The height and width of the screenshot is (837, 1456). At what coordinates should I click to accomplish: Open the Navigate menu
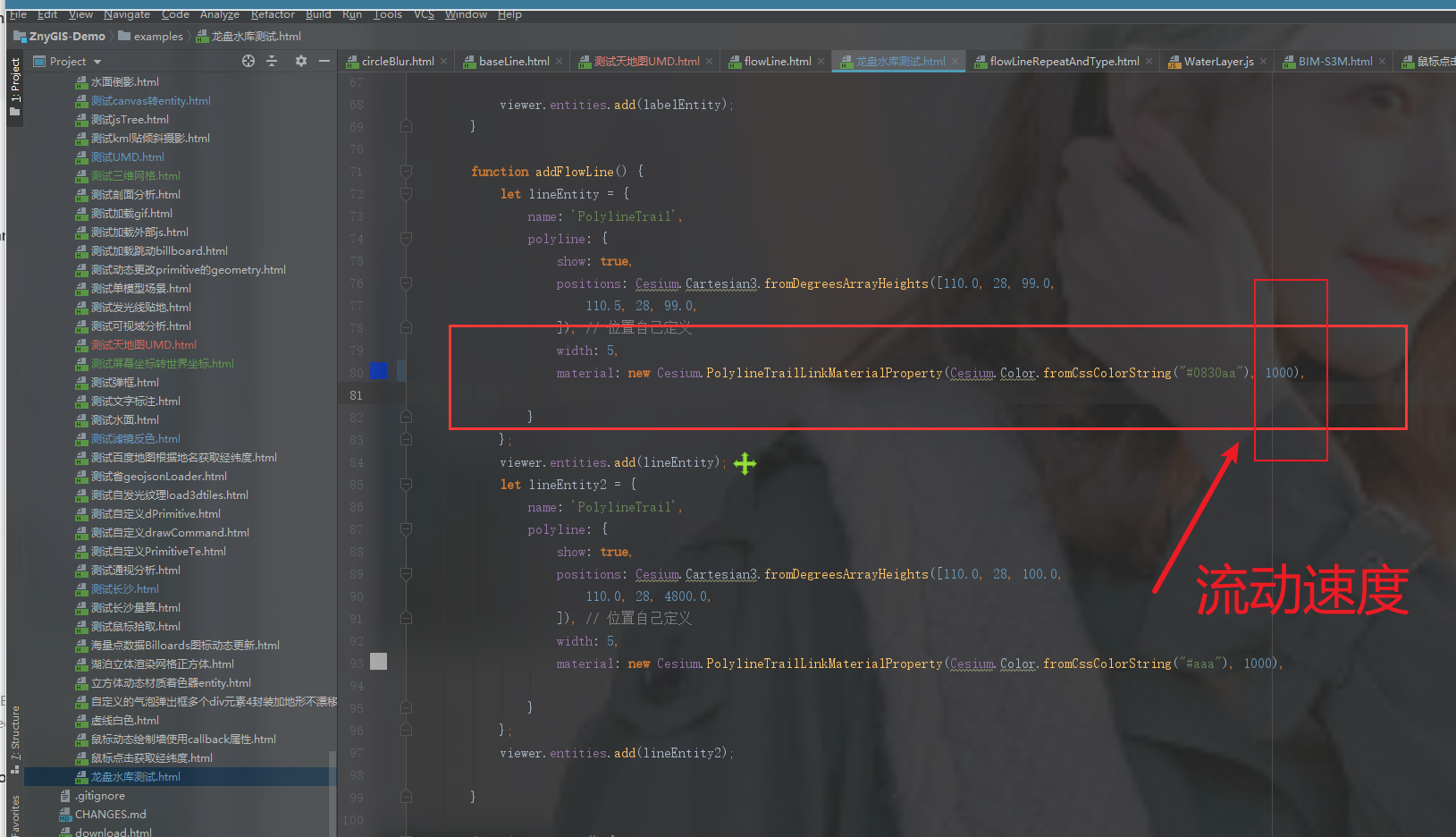(127, 14)
